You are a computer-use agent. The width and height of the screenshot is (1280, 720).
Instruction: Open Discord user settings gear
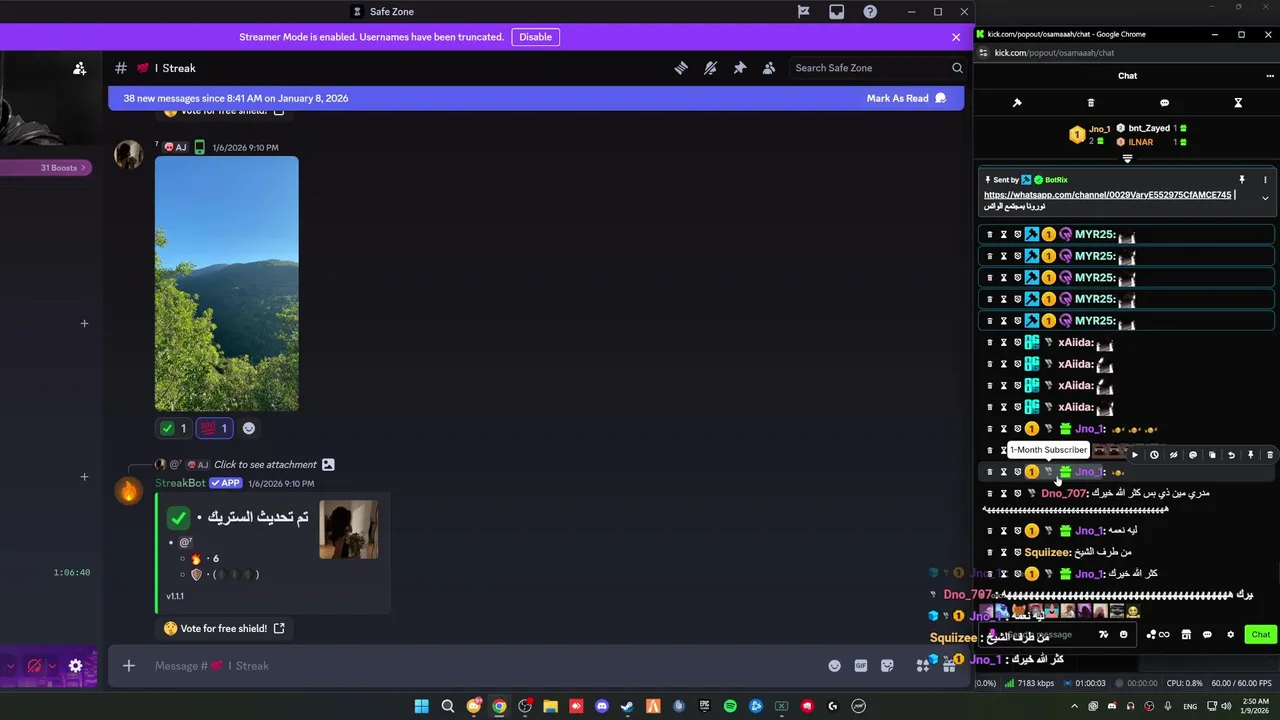[x=75, y=665]
